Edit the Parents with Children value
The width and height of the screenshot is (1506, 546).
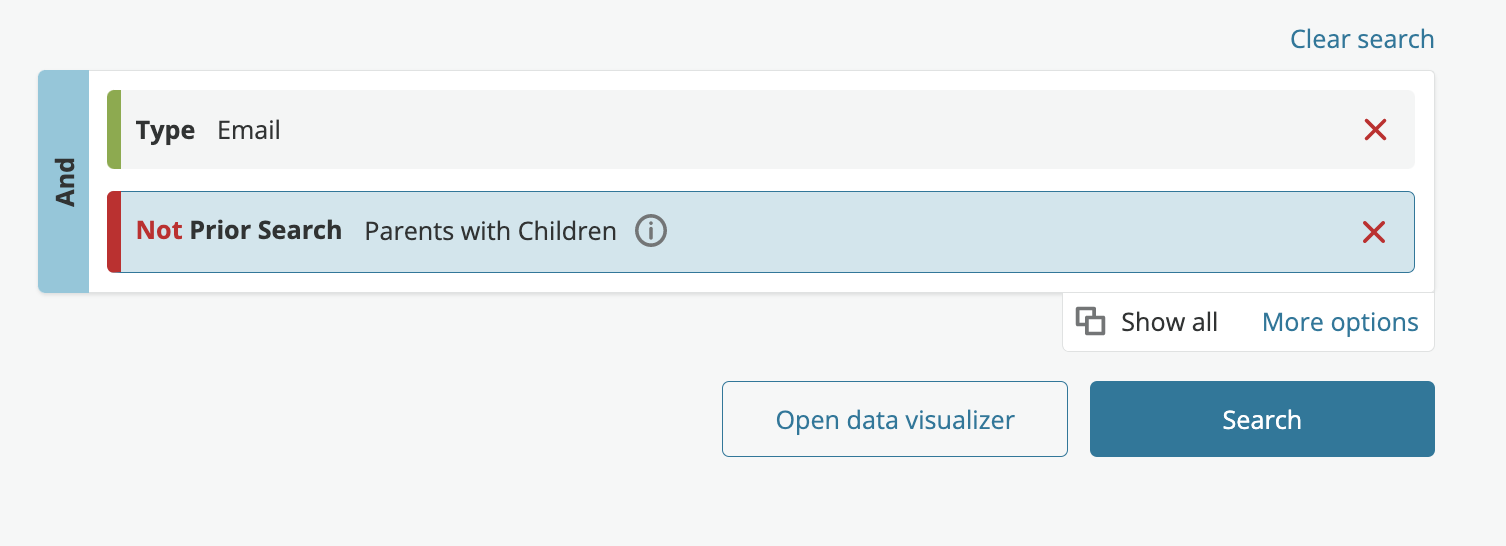(x=490, y=231)
